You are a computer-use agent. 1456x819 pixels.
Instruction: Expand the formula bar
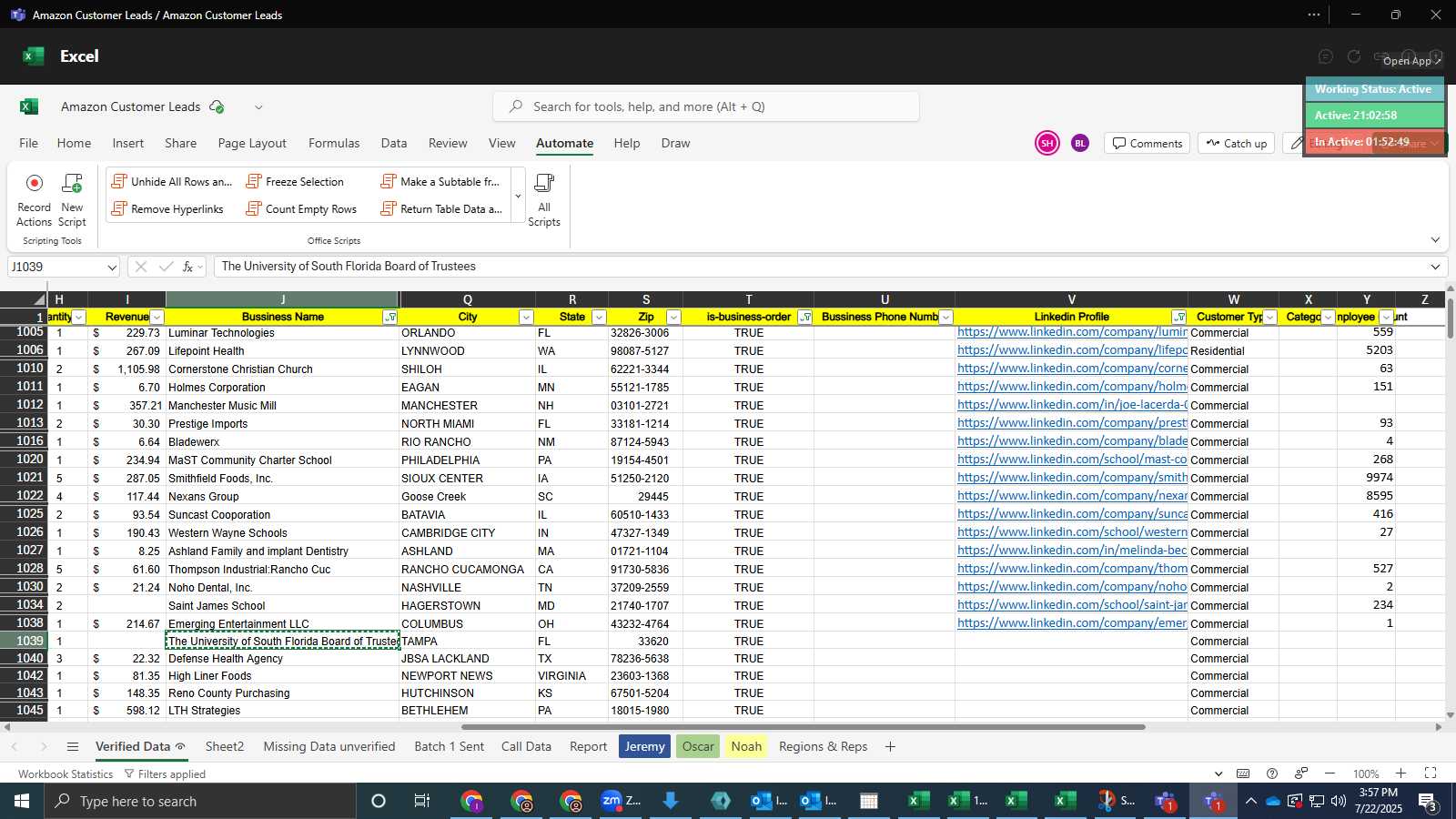click(x=1435, y=267)
